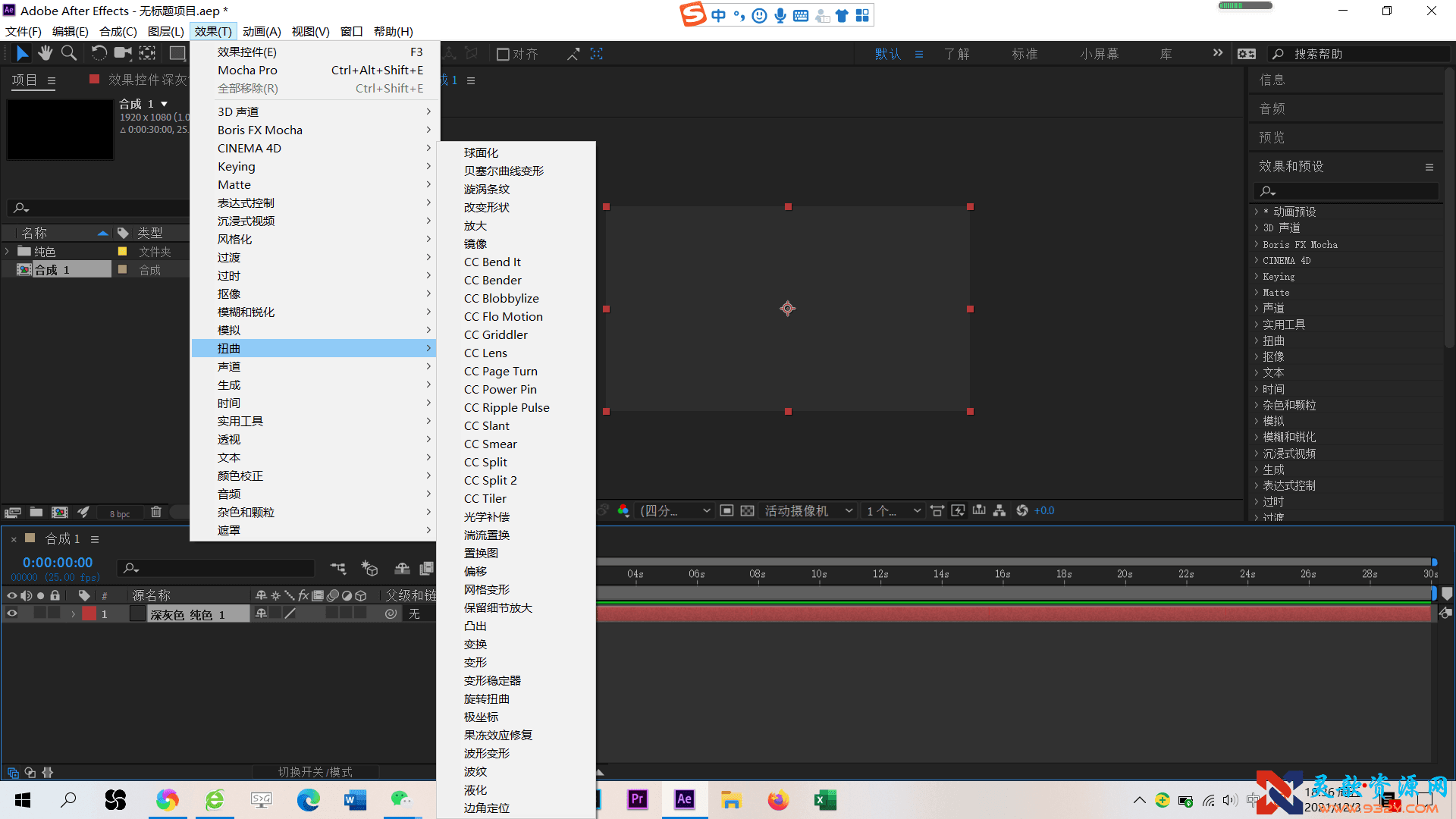The height and width of the screenshot is (819, 1456).
Task: Expand the workspace overflow double-arrow
Action: pos(1218,53)
